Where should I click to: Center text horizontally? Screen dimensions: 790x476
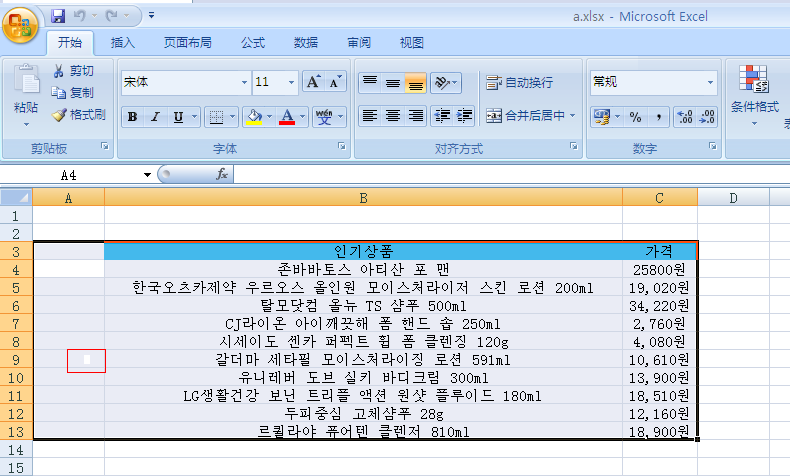(x=392, y=115)
